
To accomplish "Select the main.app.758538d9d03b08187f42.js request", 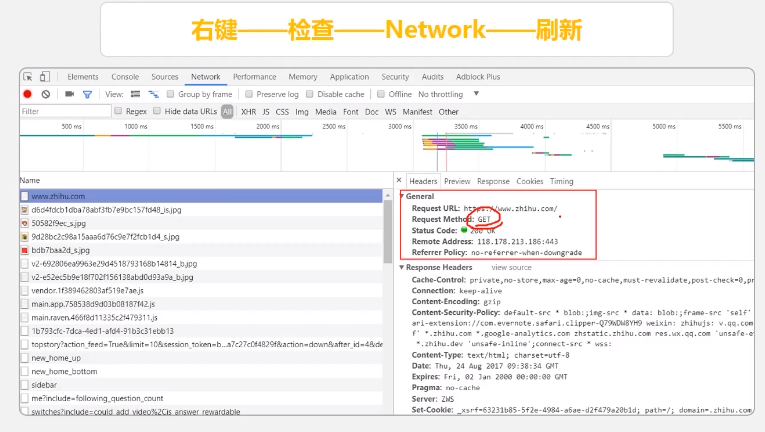I will pos(201,304).
